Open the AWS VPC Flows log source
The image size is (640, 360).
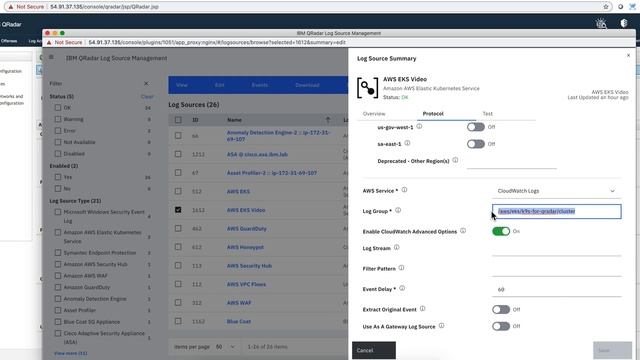click(246, 284)
